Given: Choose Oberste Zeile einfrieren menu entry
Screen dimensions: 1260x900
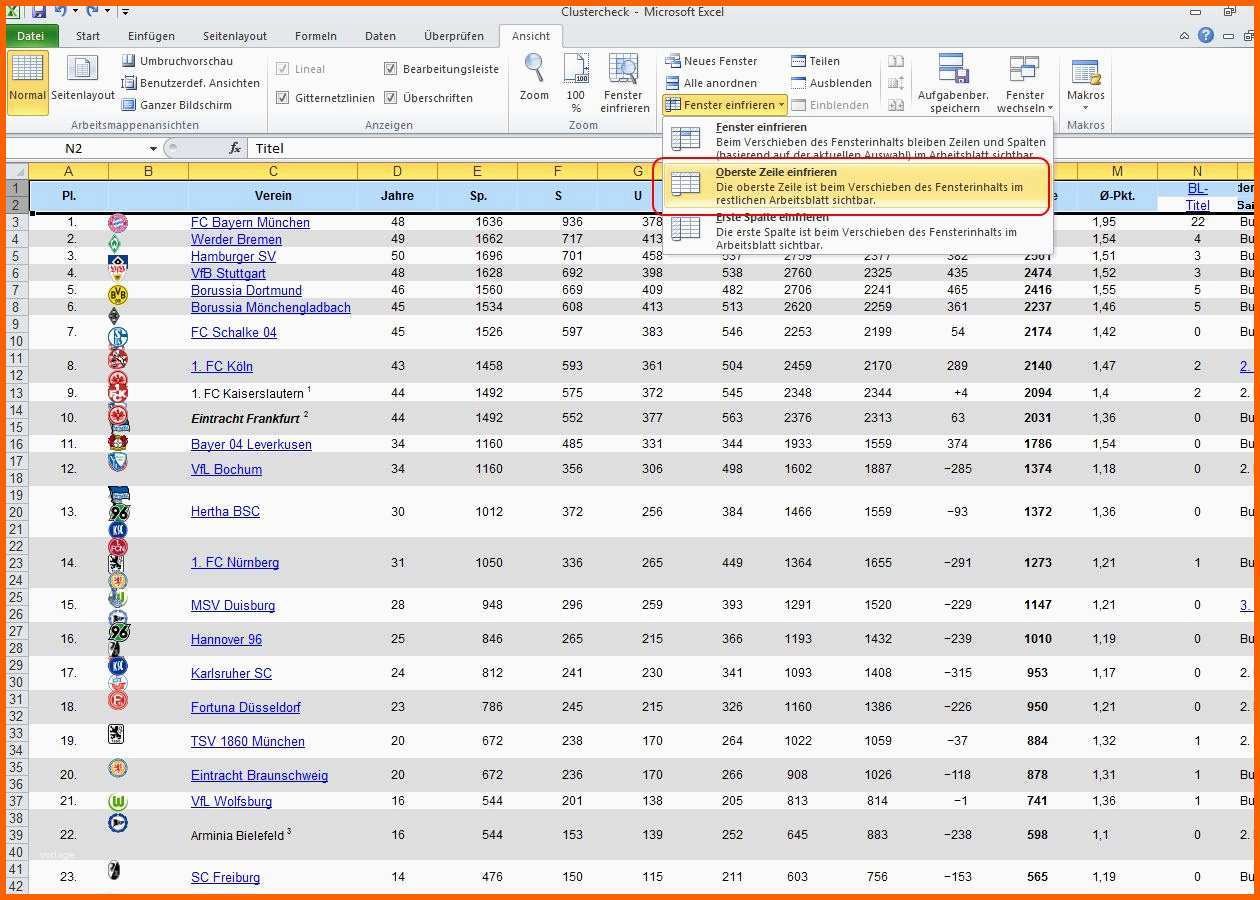Looking at the screenshot, I should click(x=858, y=186).
